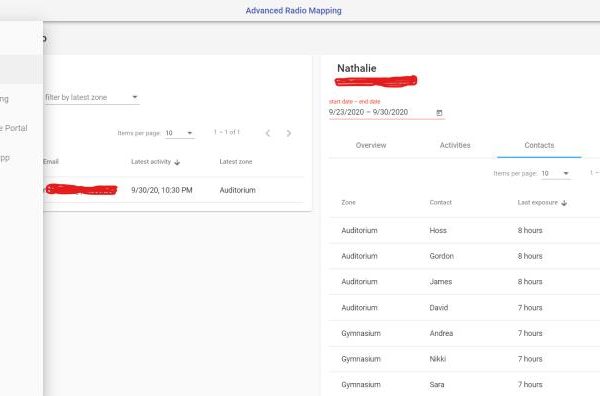600x396 pixels.
Task: Switch to the Activities tab
Action: coord(455,145)
